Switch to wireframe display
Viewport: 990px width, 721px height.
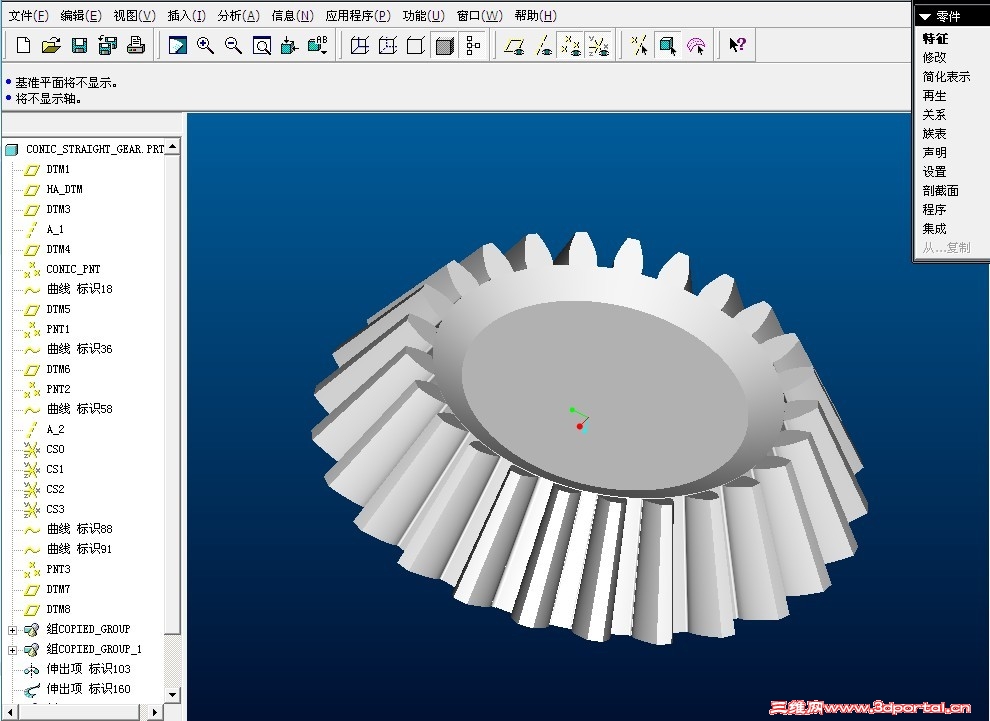360,45
